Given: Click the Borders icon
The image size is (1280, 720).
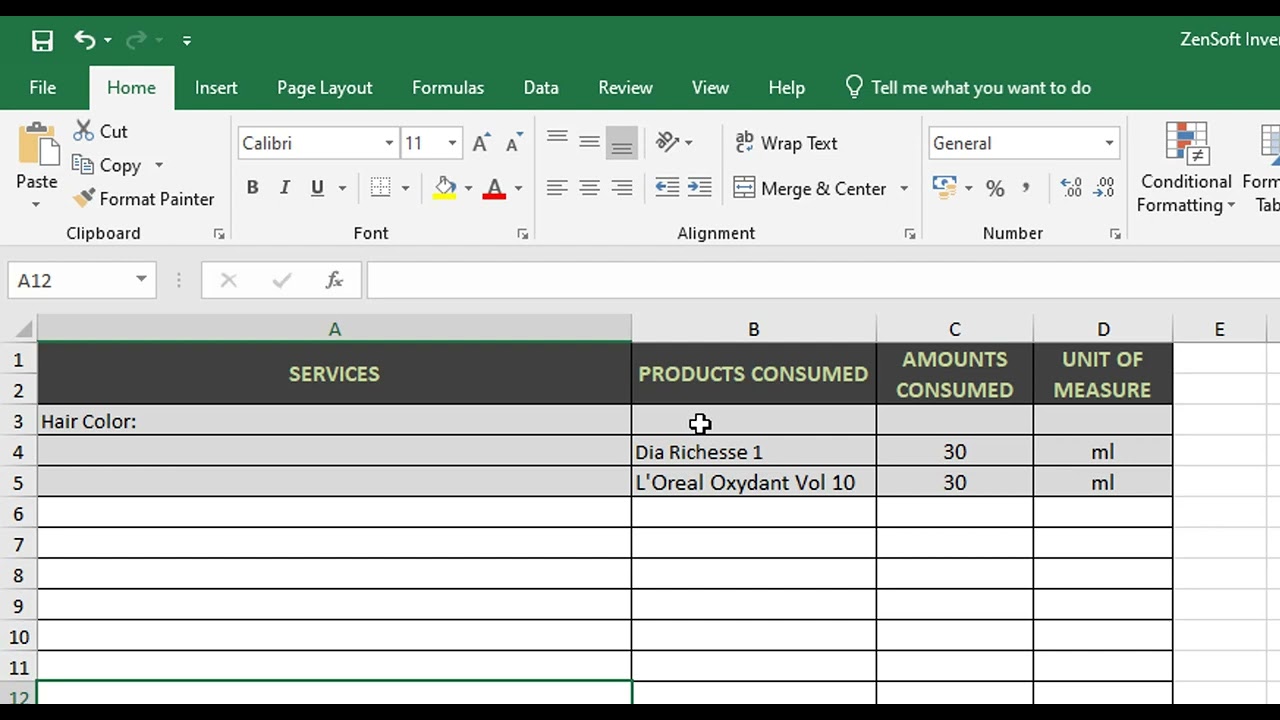Looking at the screenshot, I should 380,188.
